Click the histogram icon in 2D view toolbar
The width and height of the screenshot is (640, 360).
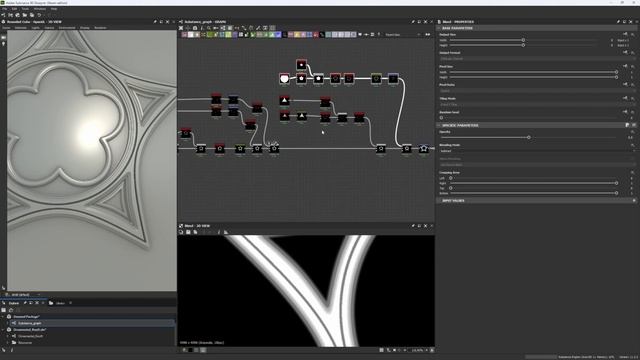pos(226,232)
